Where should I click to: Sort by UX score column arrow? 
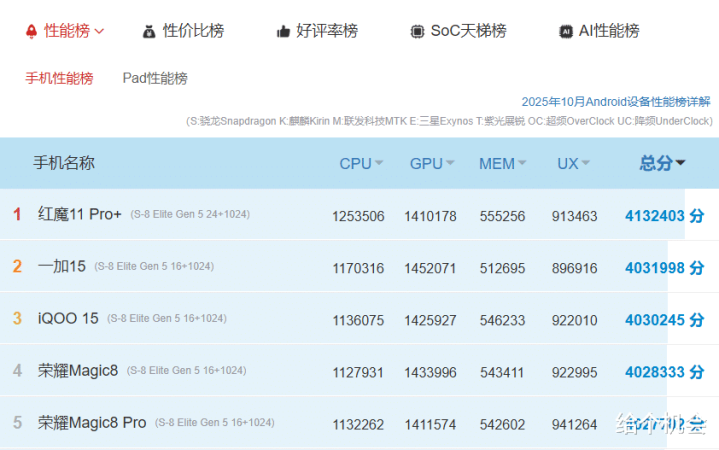[x=586, y=164]
